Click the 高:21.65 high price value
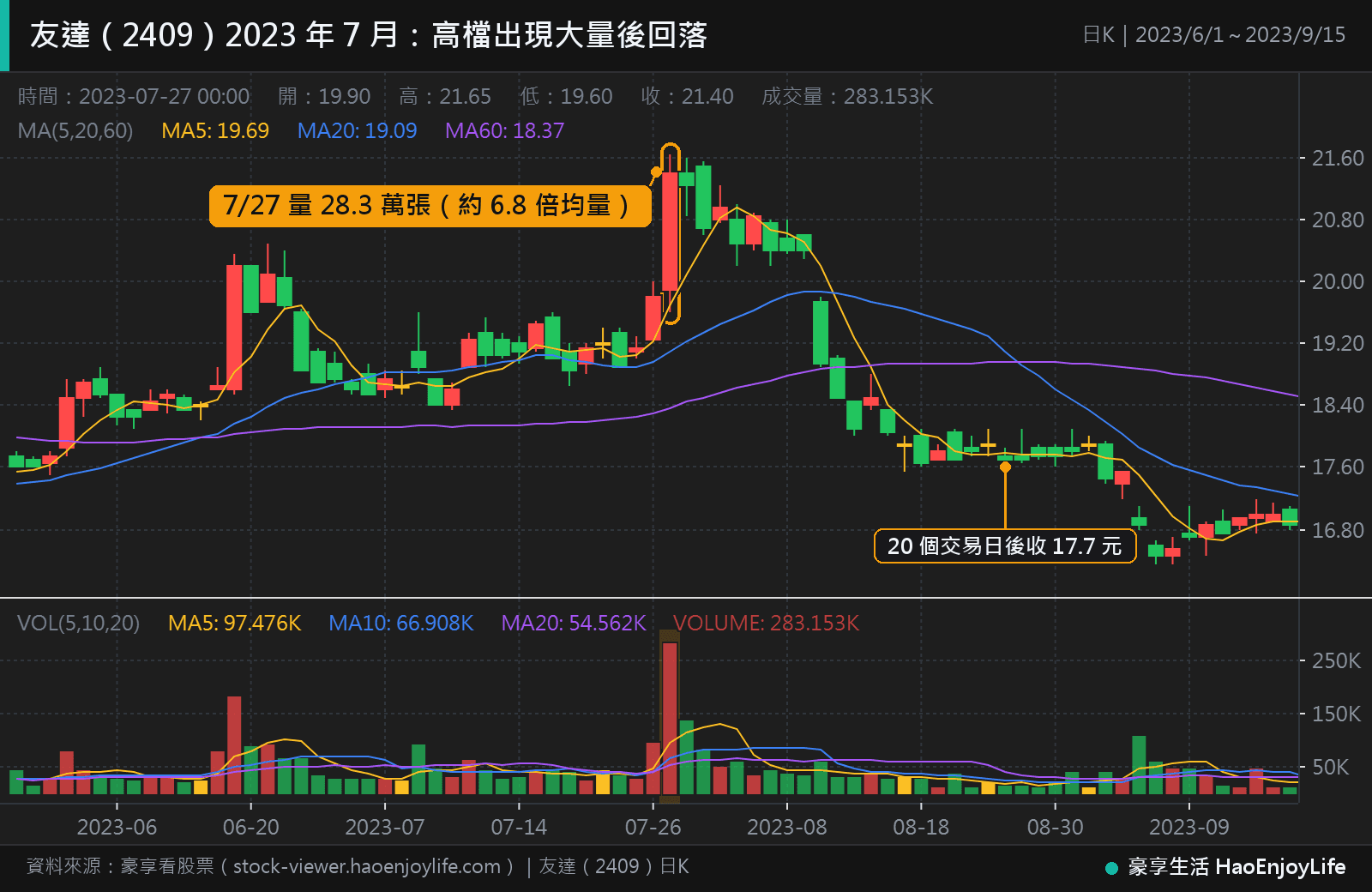This screenshot has height=892, width=1372. (x=445, y=96)
